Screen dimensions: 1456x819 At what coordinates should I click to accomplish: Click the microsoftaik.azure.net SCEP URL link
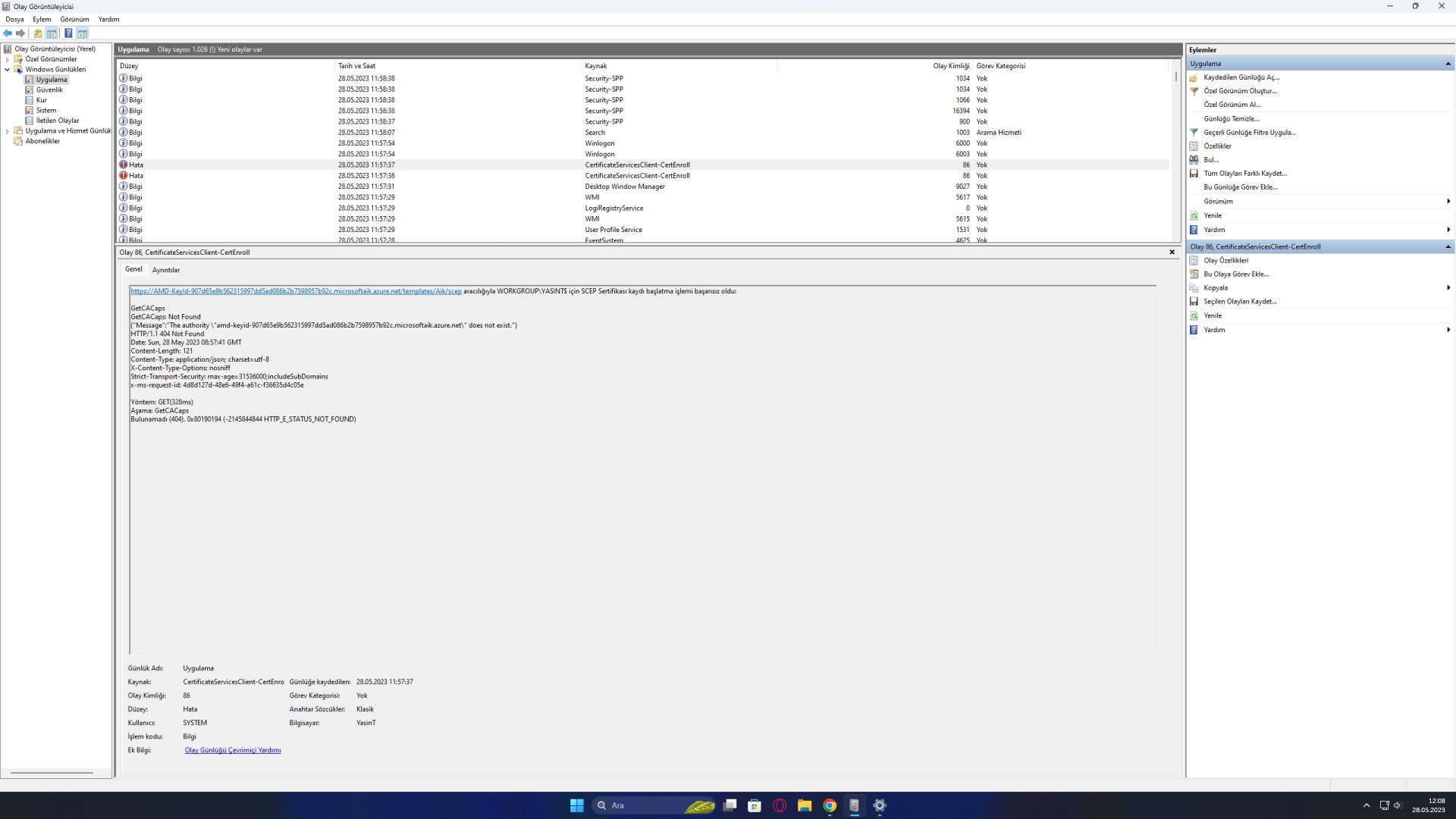coord(296,291)
